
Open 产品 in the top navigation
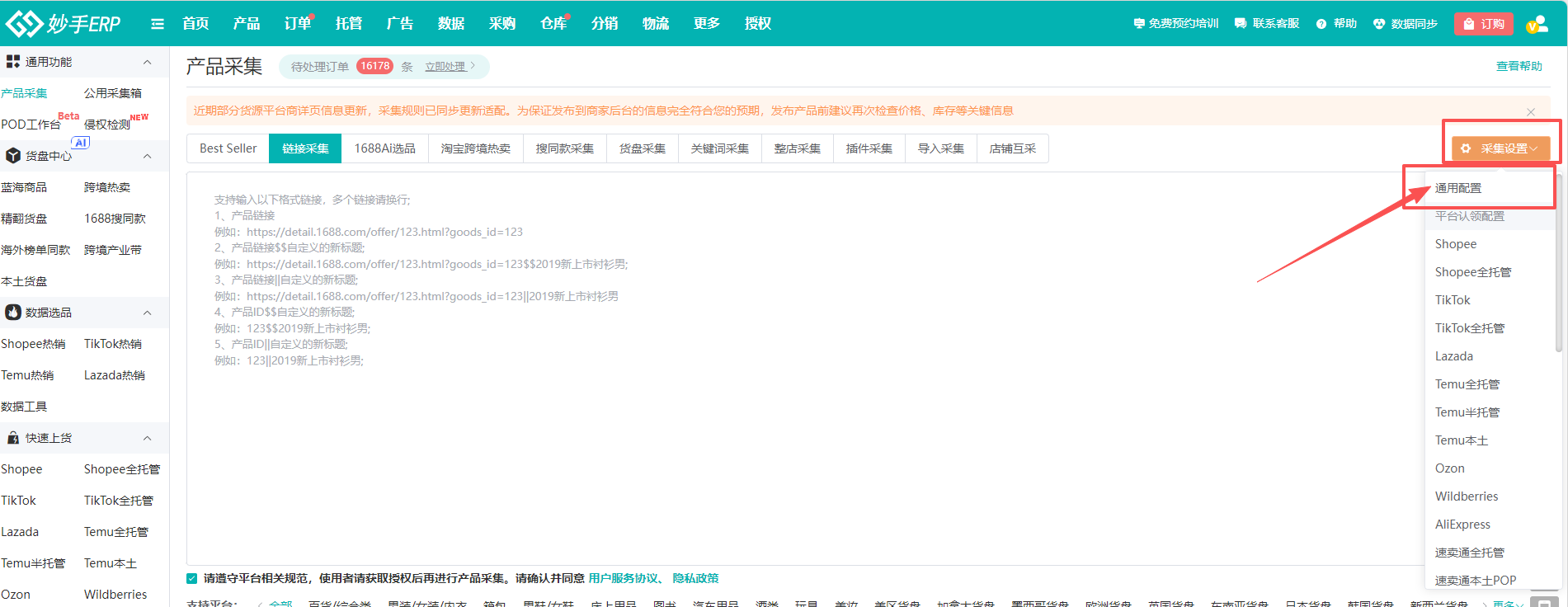(247, 24)
